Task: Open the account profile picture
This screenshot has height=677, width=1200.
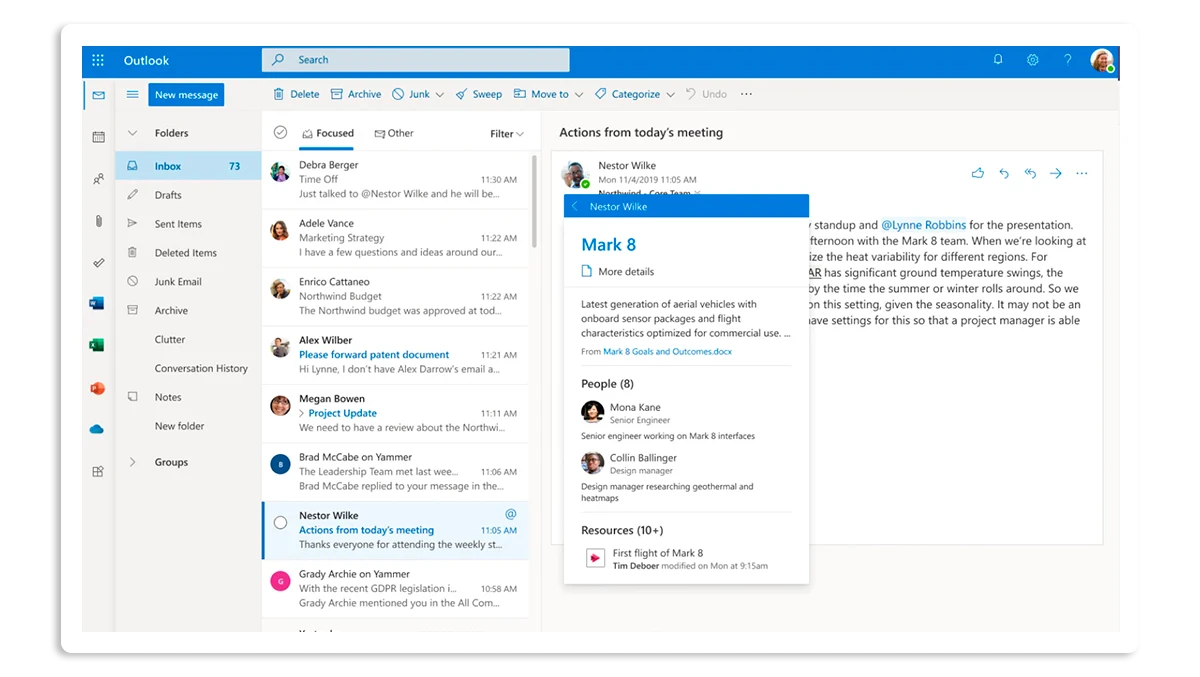Action: (x=1102, y=60)
